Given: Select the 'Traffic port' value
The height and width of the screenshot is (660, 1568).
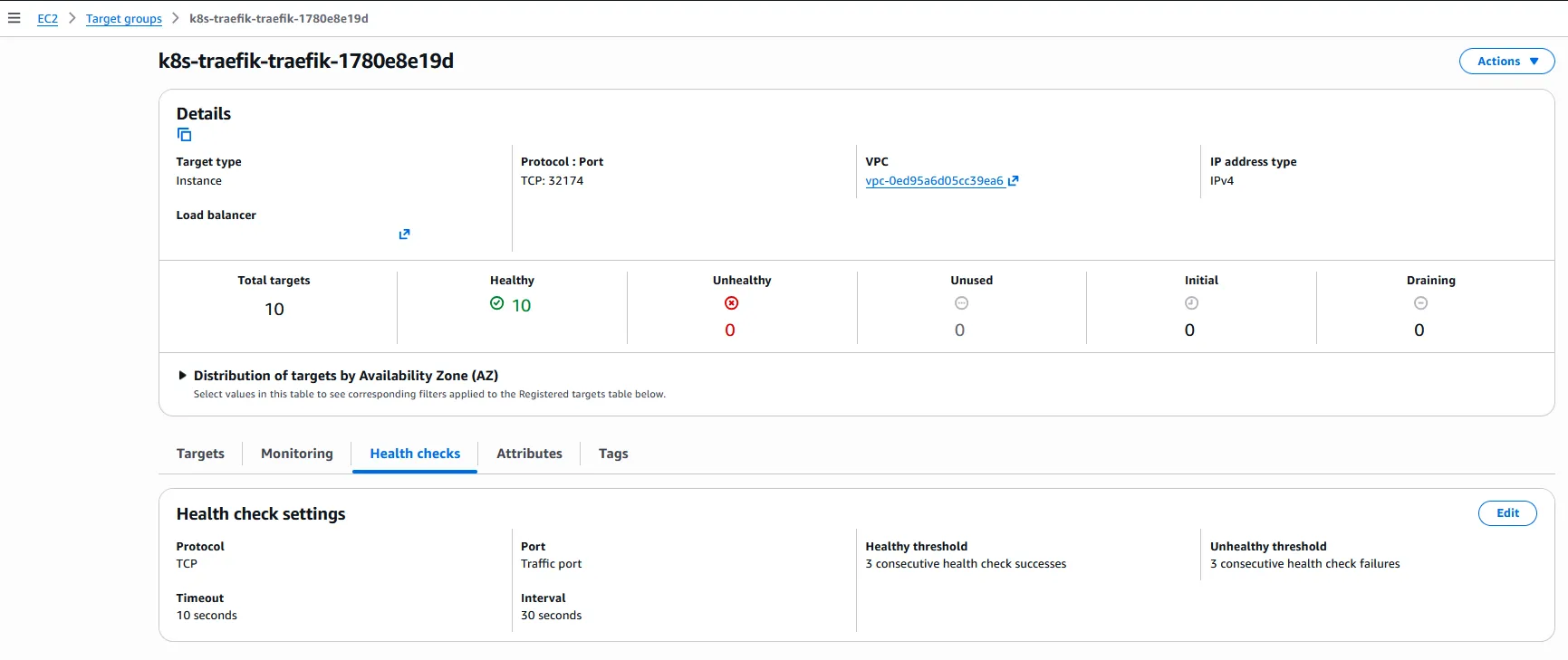Looking at the screenshot, I should (x=552, y=564).
